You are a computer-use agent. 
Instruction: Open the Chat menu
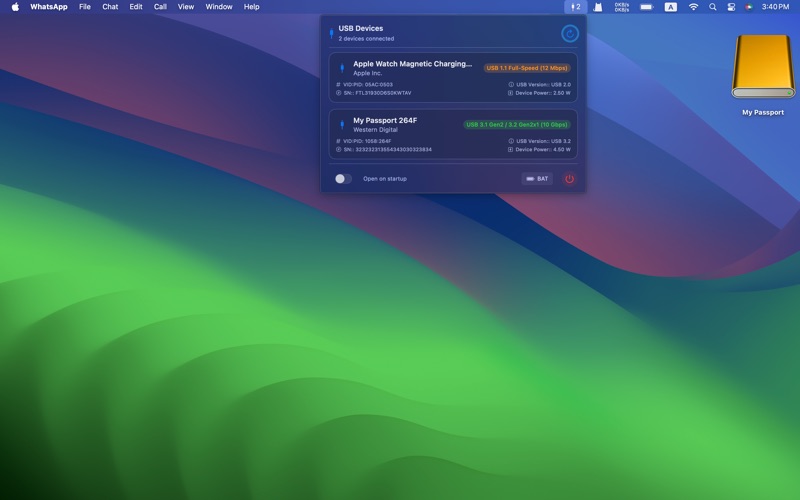pos(110,7)
